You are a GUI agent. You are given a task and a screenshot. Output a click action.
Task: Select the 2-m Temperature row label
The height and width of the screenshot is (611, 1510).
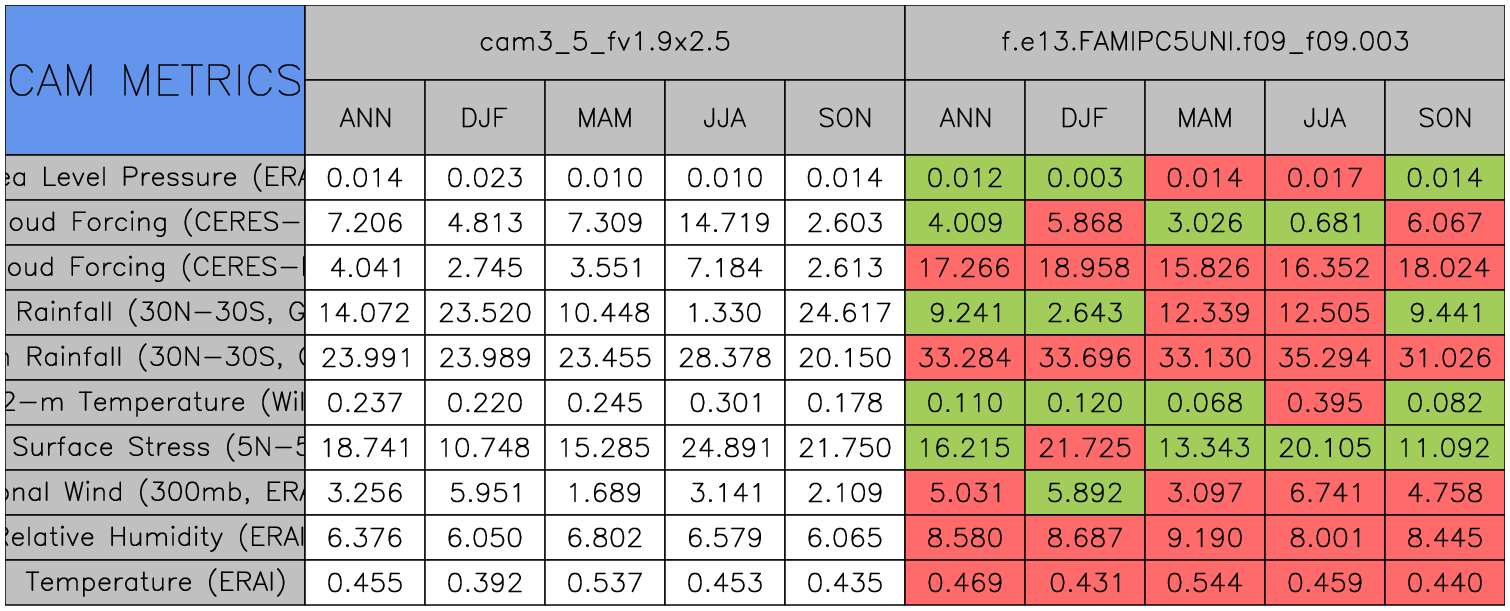(154, 403)
